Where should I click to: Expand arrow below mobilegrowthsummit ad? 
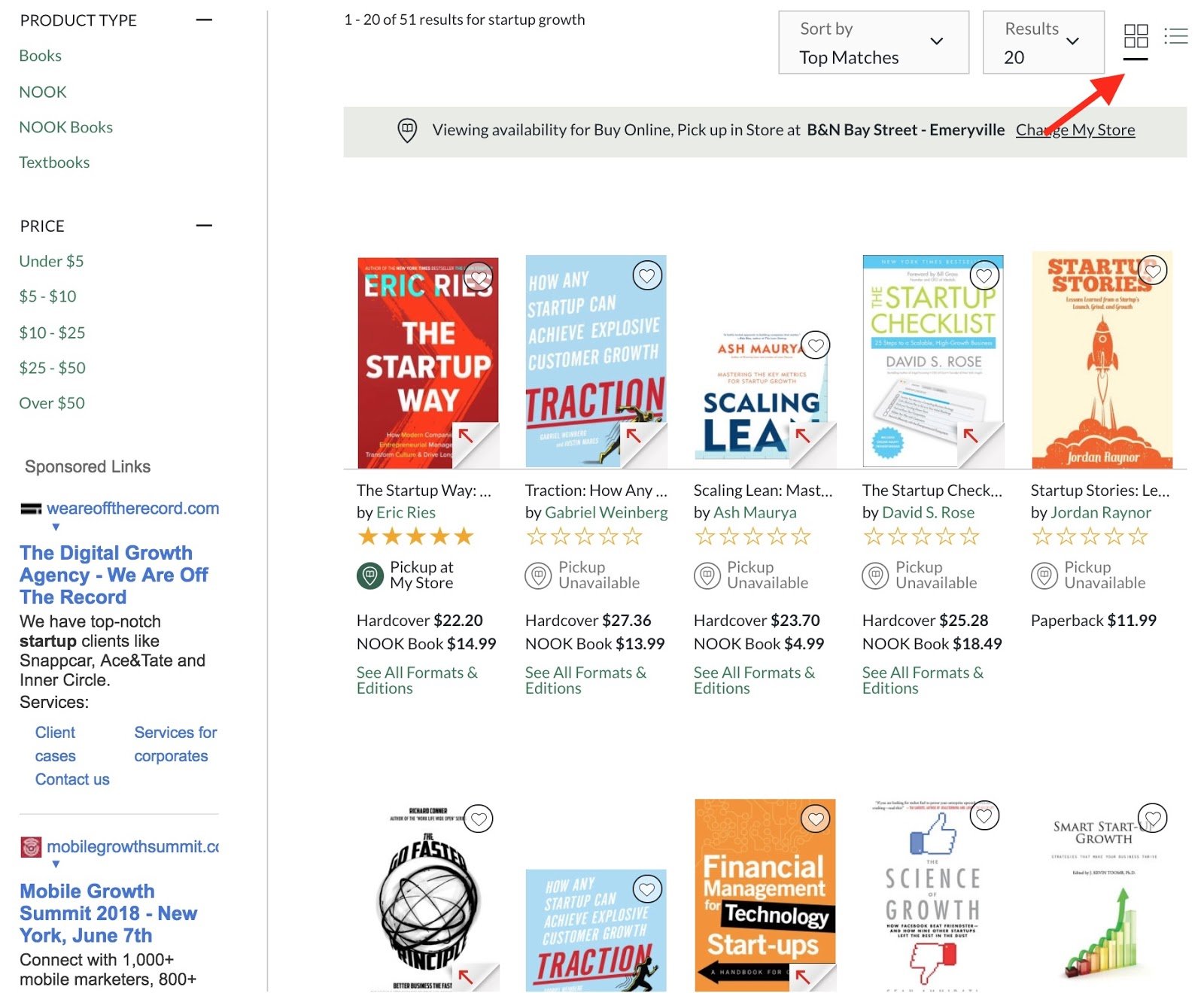tap(56, 864)
